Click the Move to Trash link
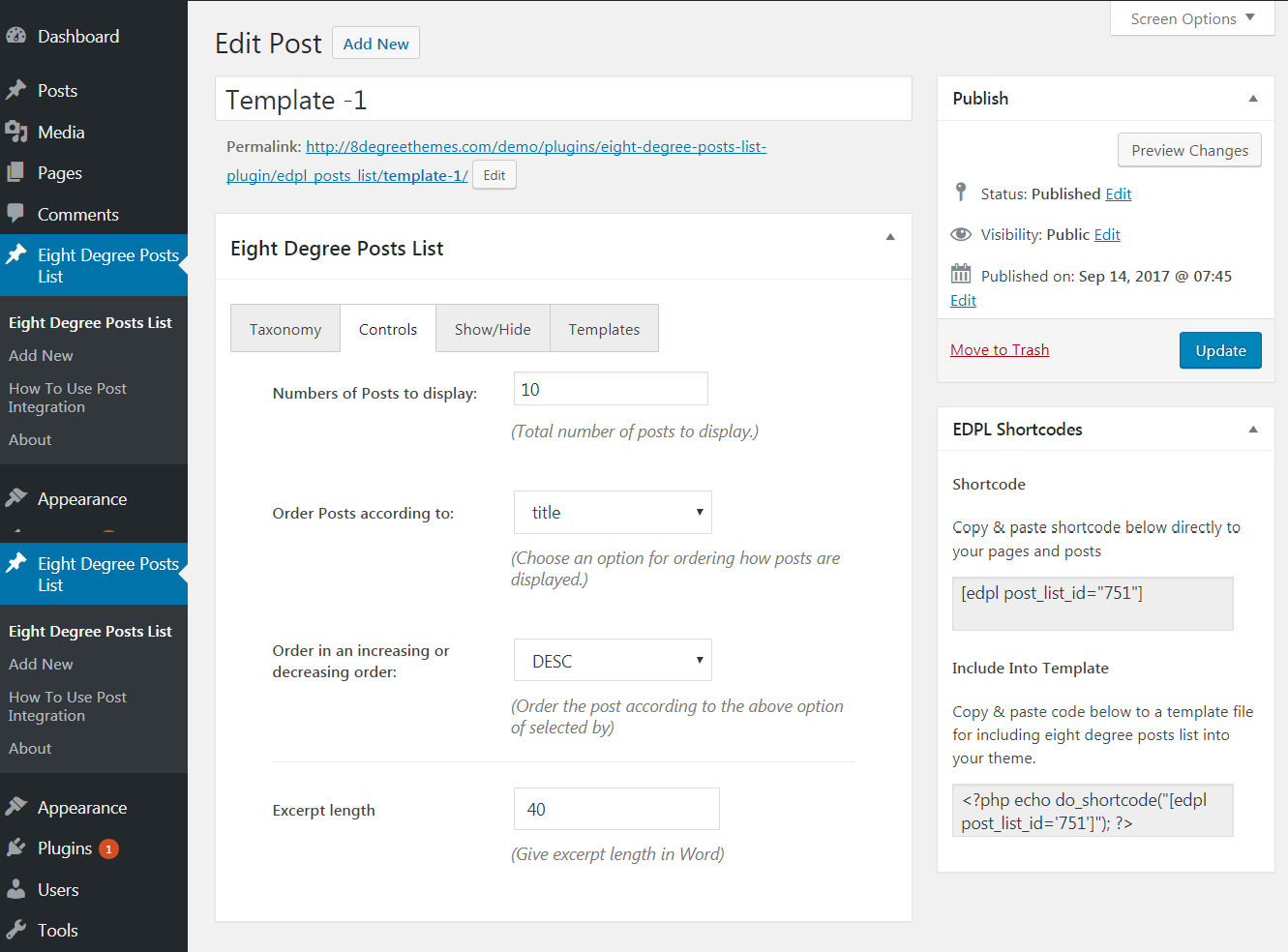The image size is (1288, 952). coord(1000,349)
